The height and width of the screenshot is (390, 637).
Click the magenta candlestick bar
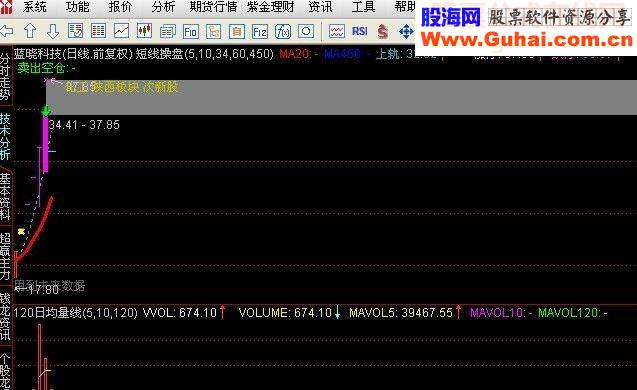click(46, 144)
